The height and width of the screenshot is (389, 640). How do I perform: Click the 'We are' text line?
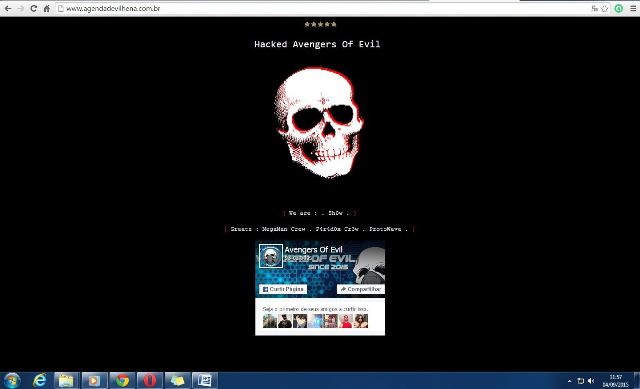click(x=319, y=213)
